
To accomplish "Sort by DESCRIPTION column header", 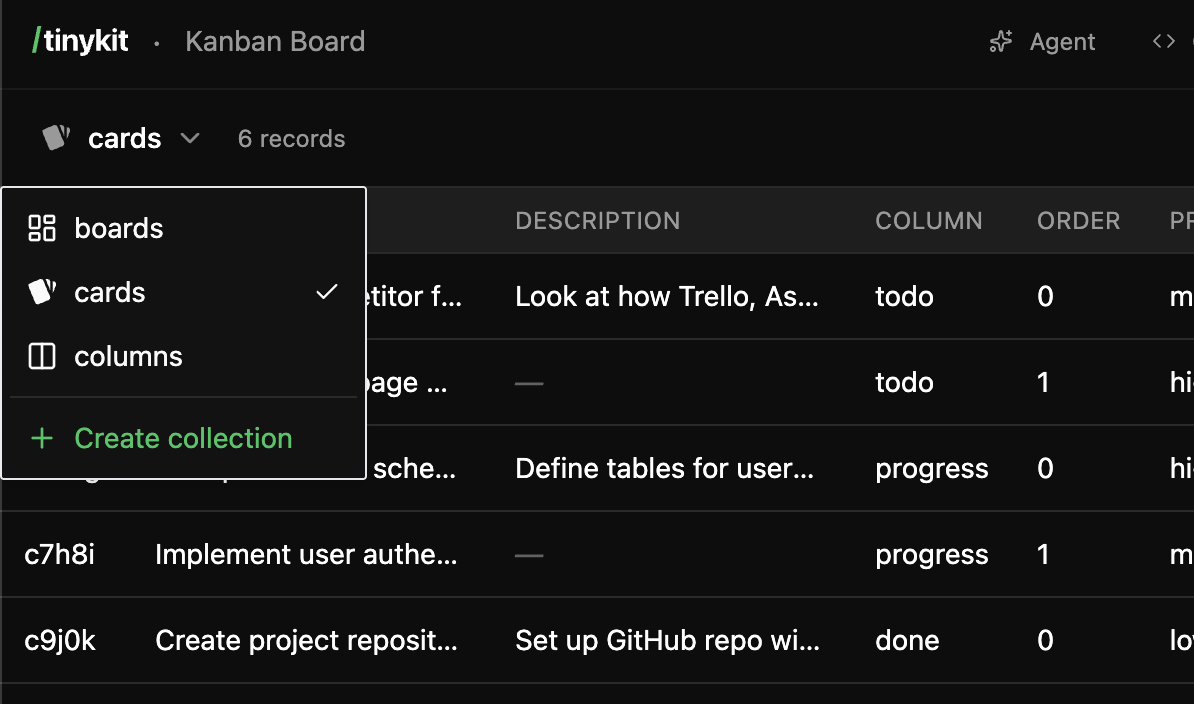I will pyautogui.click(x=598, y=221).
